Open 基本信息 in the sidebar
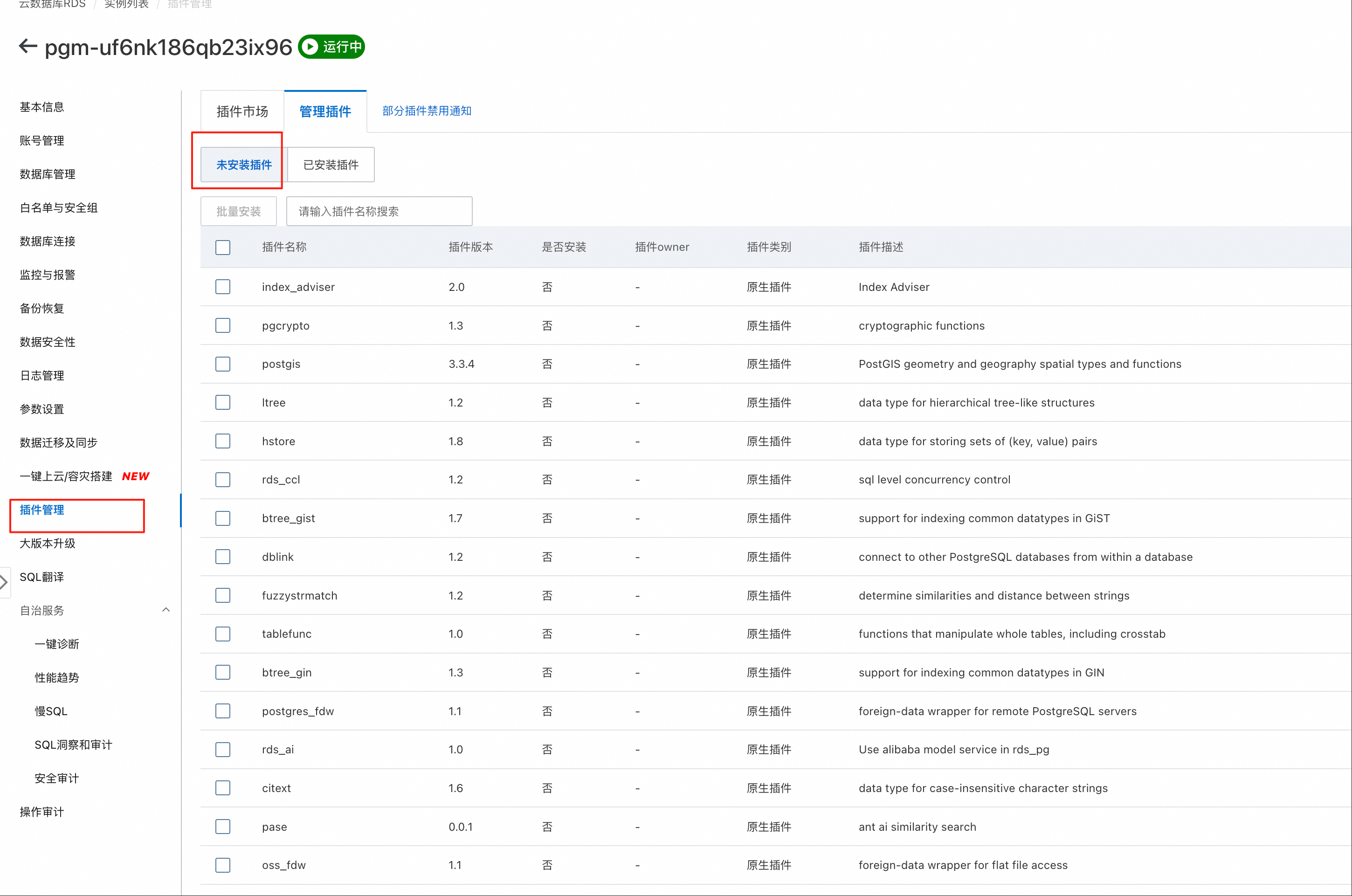Viewport: 1352px width, 896px height. coord(41,107)
